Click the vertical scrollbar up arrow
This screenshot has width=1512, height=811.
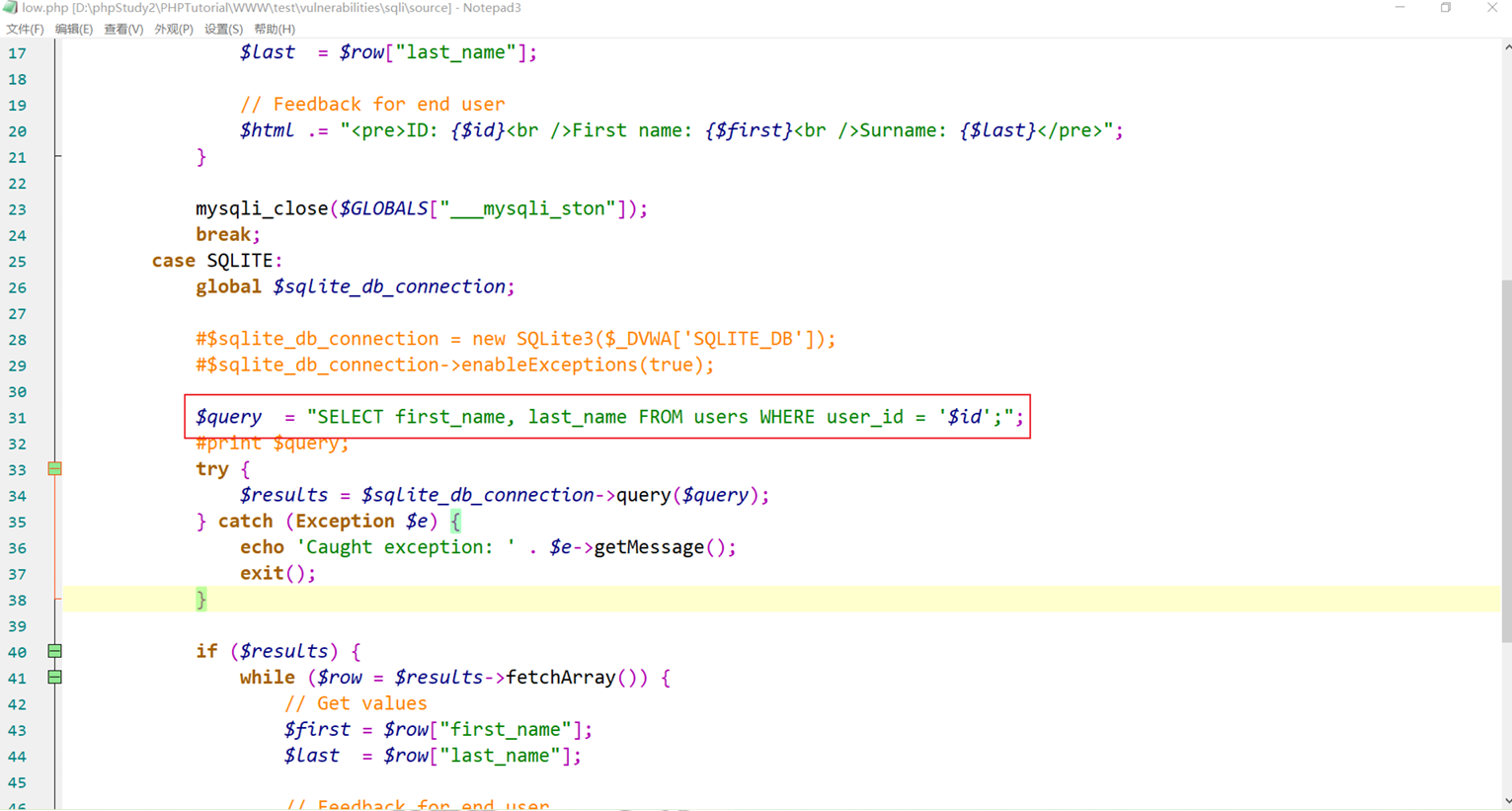tap(1507, 46)
